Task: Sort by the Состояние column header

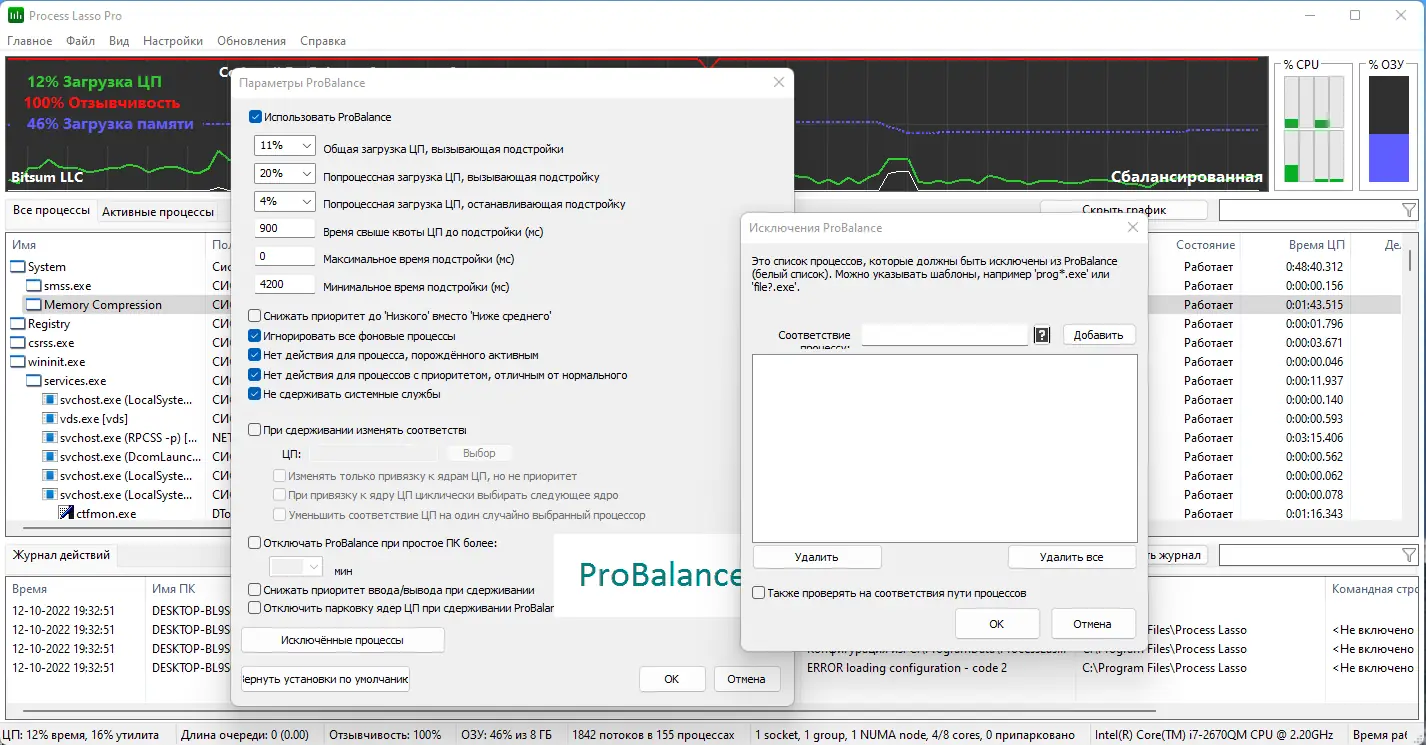Action: point(1205,245)
